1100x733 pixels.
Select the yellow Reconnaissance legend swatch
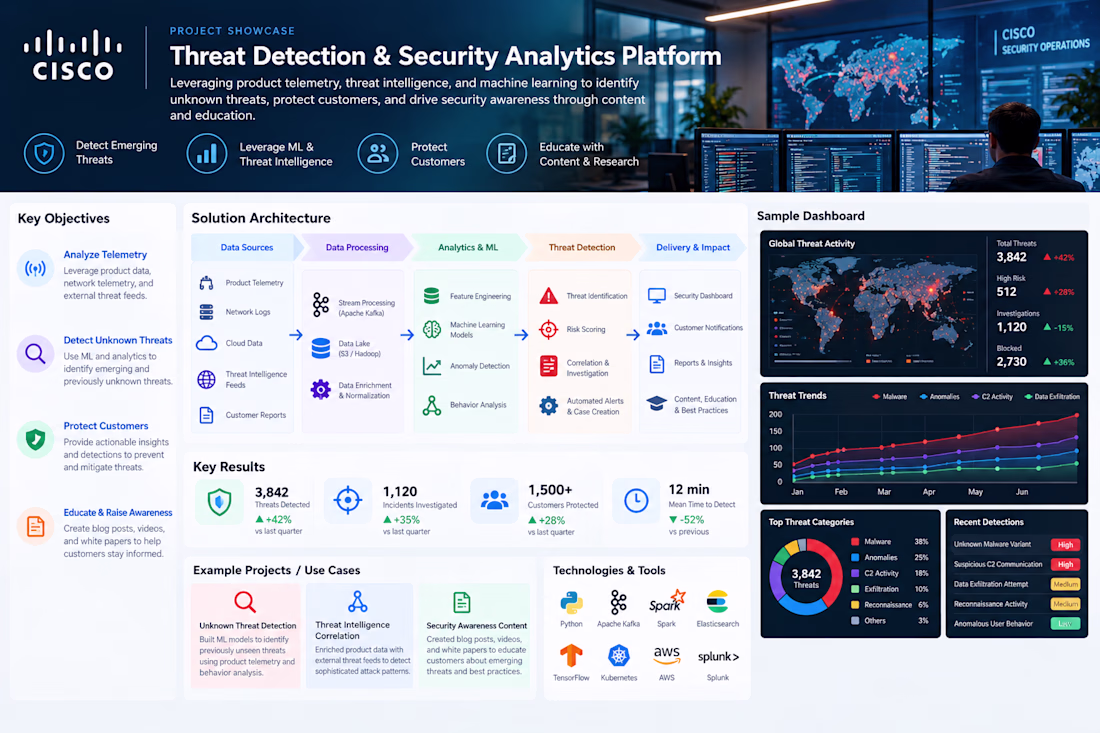(854, 605)
